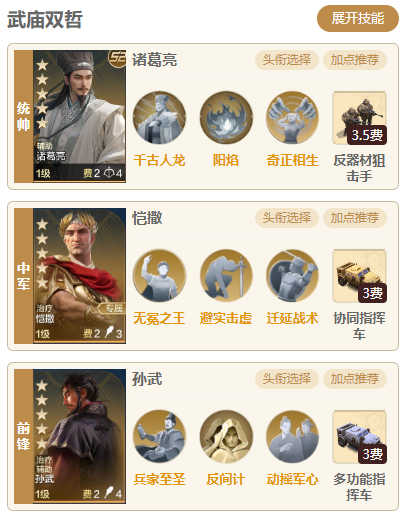Open the 千古人龙 skill icon
The image size is (406, 520).
(159, 118)
